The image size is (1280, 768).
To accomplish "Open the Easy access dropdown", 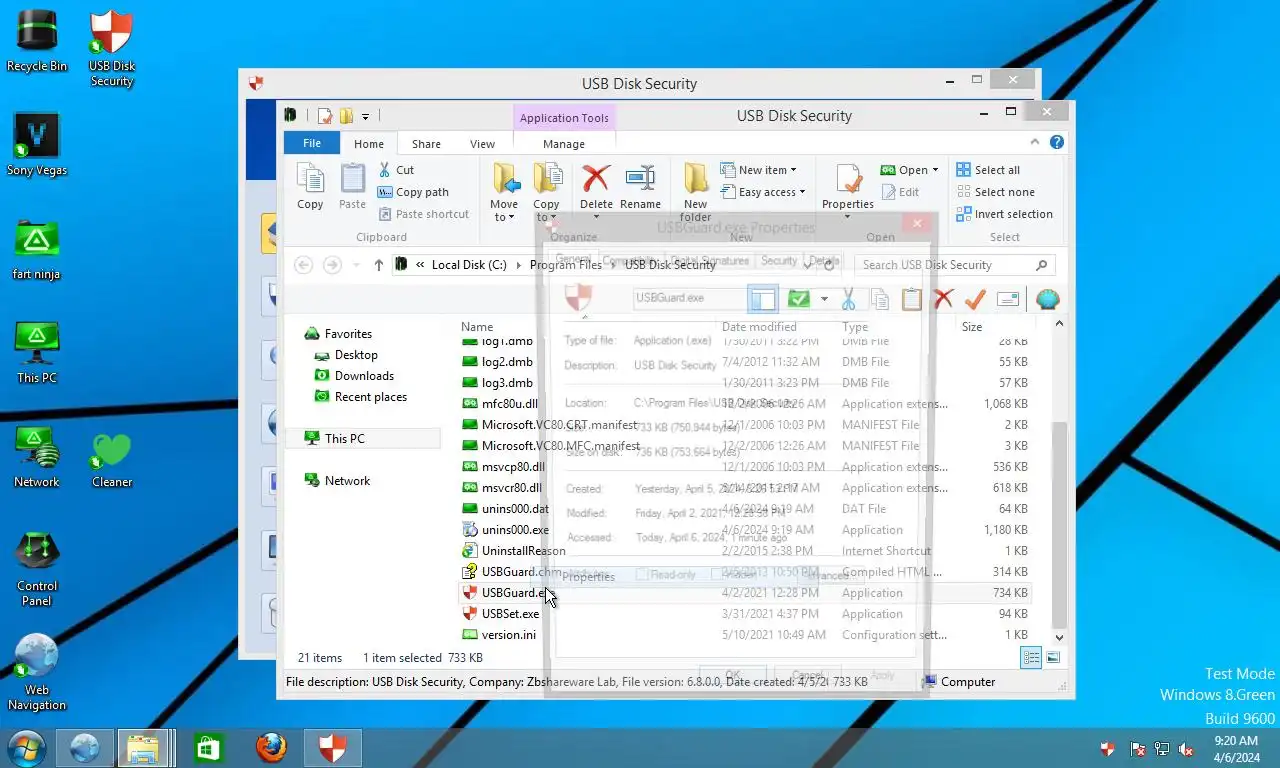I will point(763,192).
